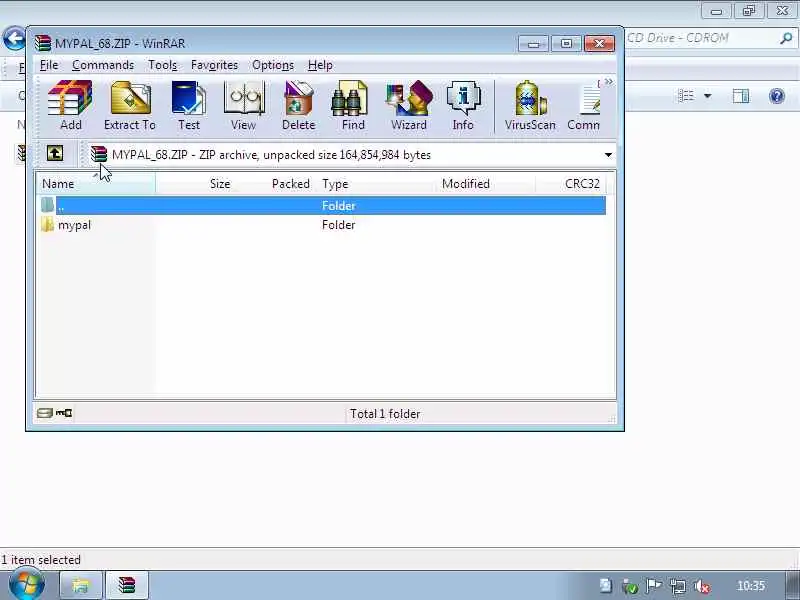The width and height of the screenshot is (800, 600).
Task: Open the Help menu
Action: tap(320, 65)
